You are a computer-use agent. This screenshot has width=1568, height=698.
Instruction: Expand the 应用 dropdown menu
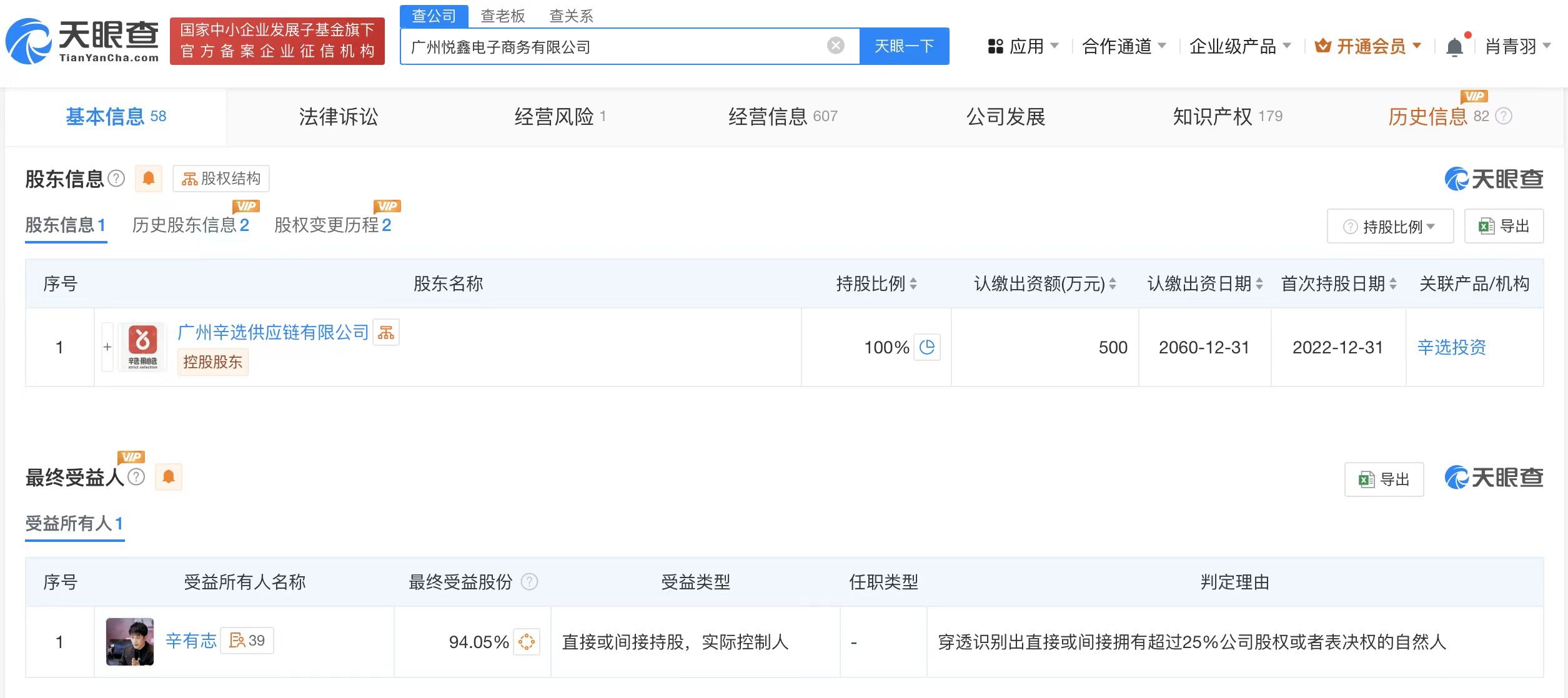click(1028, 46)
